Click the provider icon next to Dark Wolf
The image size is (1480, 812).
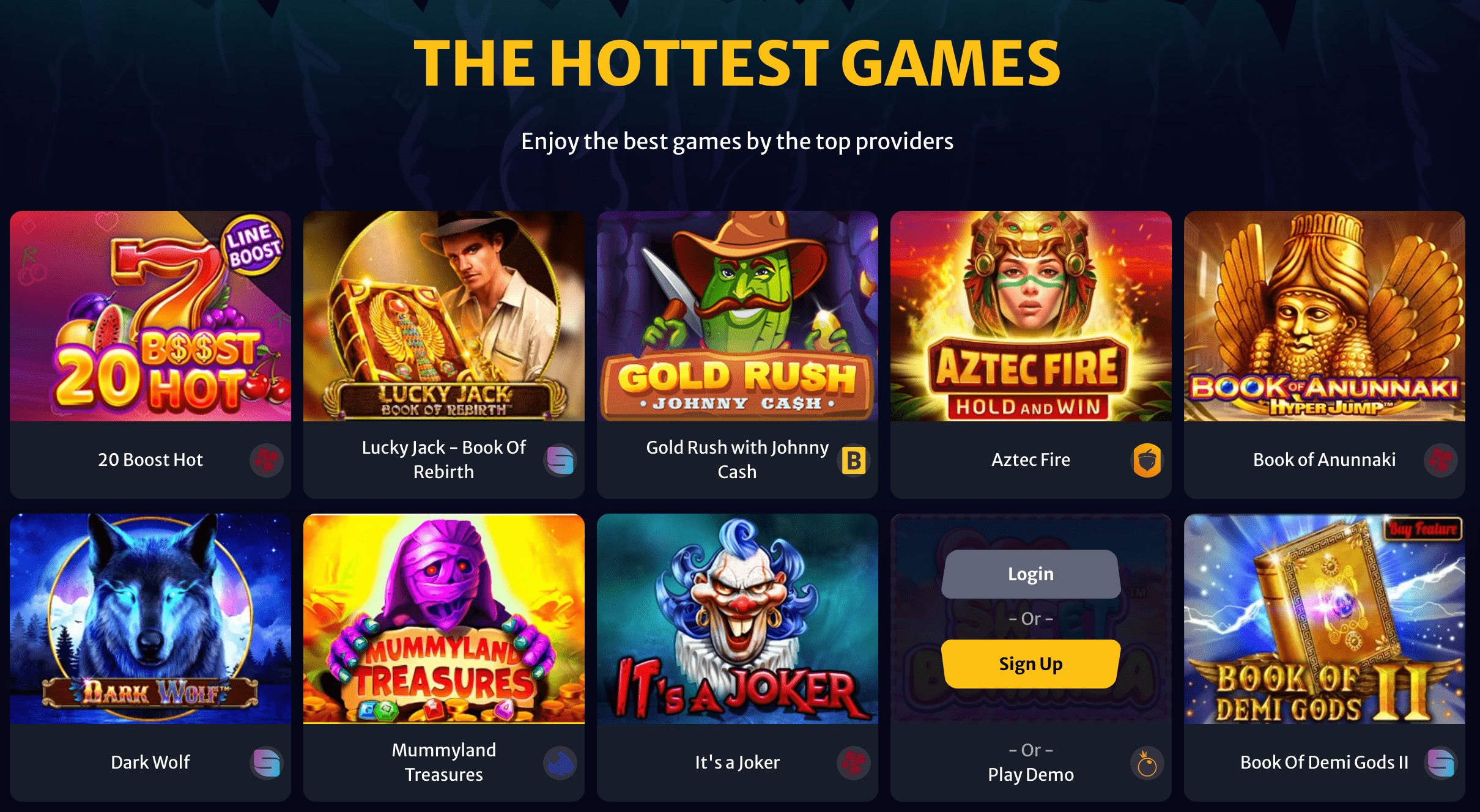[x=267, y=762]
